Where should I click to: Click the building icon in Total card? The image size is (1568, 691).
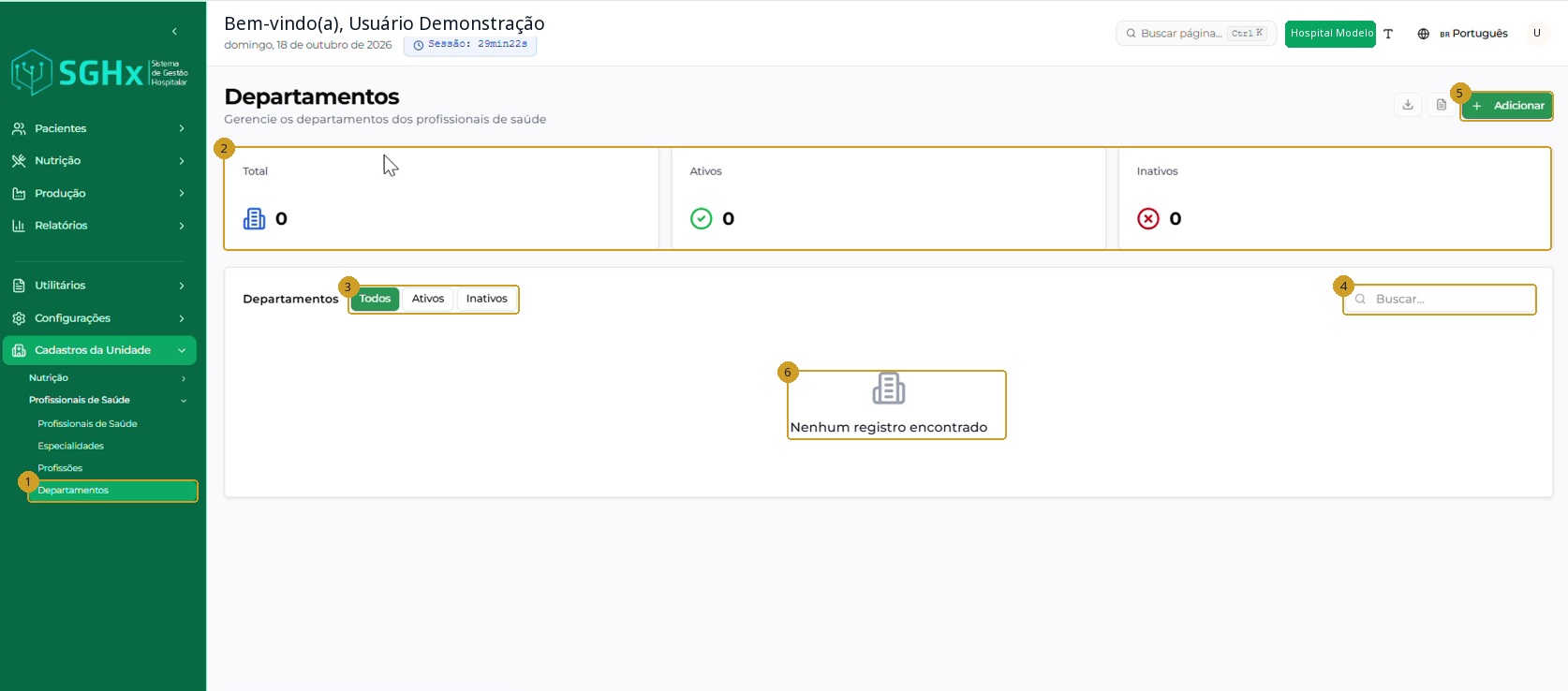(255, 219)
